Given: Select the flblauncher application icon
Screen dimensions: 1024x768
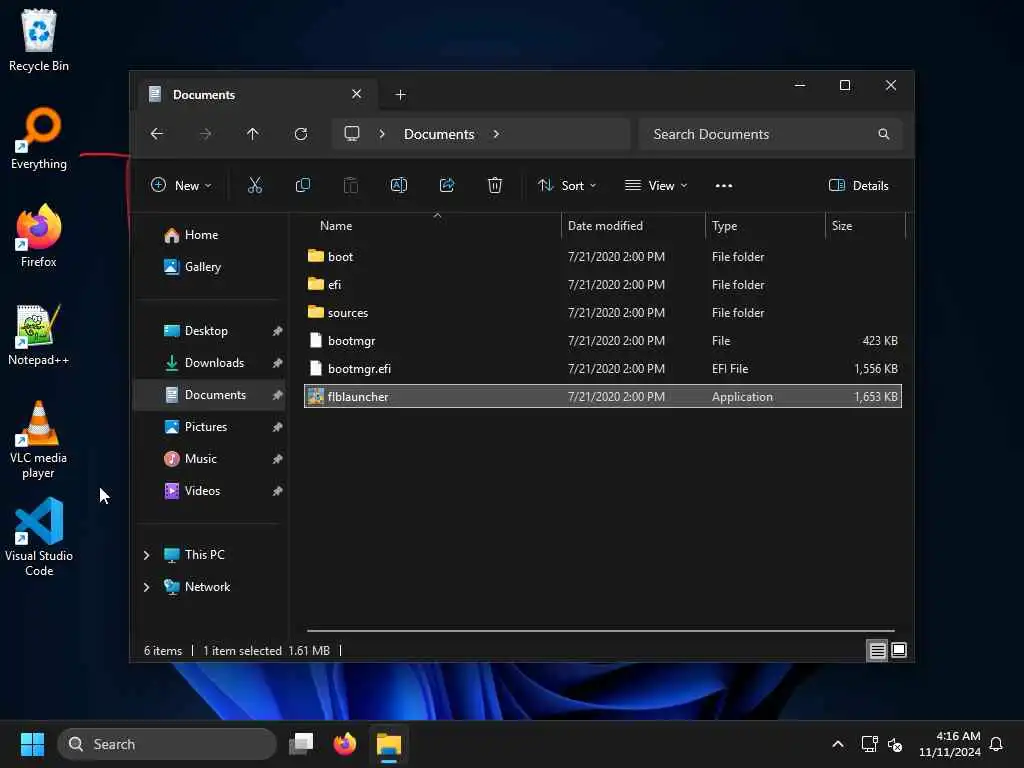Looking at the screenshot, I should coord(315,396).
